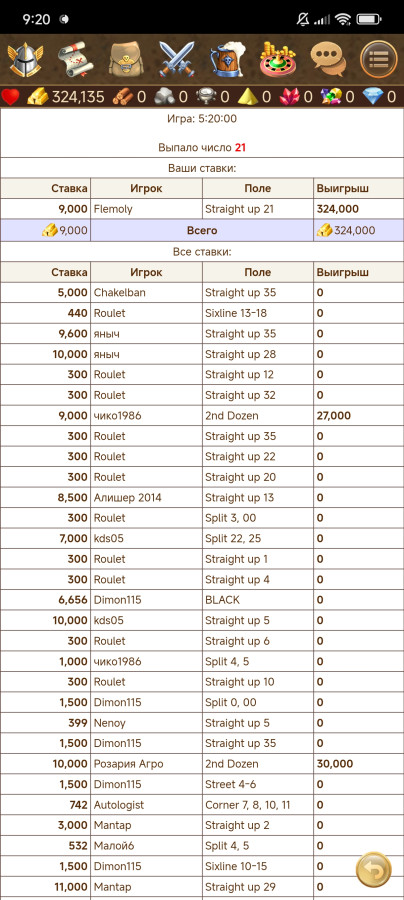
Task: Tap the gold bars balance 324,135
Action: tap(67, 96)
